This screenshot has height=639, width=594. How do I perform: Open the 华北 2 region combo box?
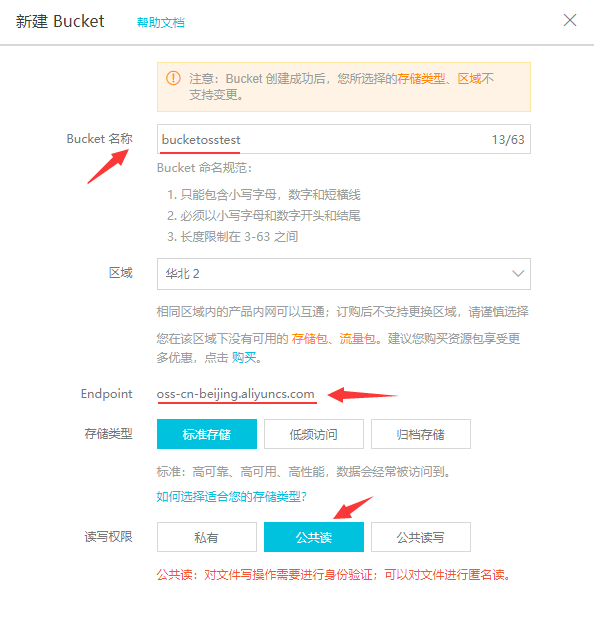343,274
